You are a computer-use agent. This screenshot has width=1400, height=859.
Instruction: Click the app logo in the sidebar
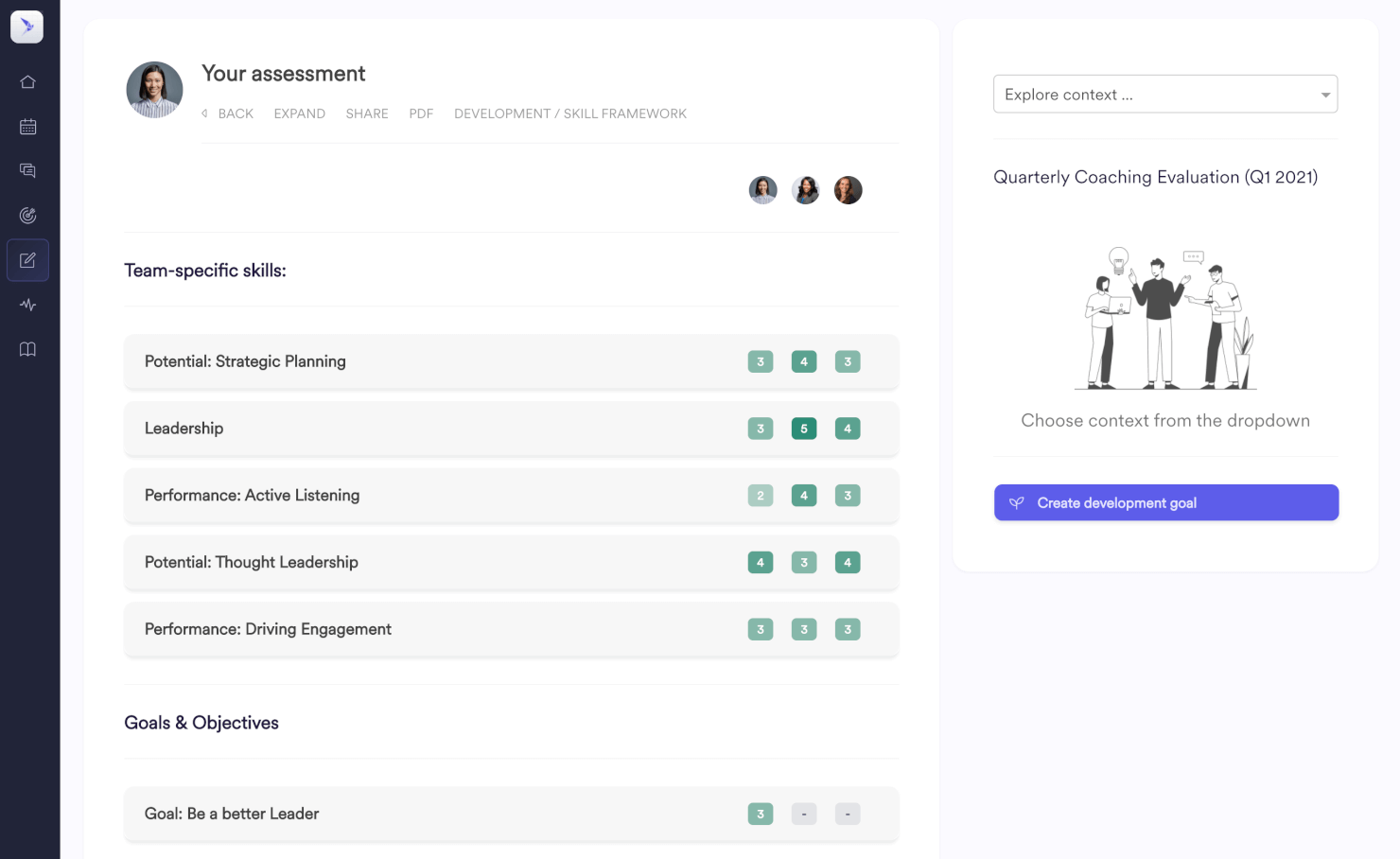click(x=26, y=26)
